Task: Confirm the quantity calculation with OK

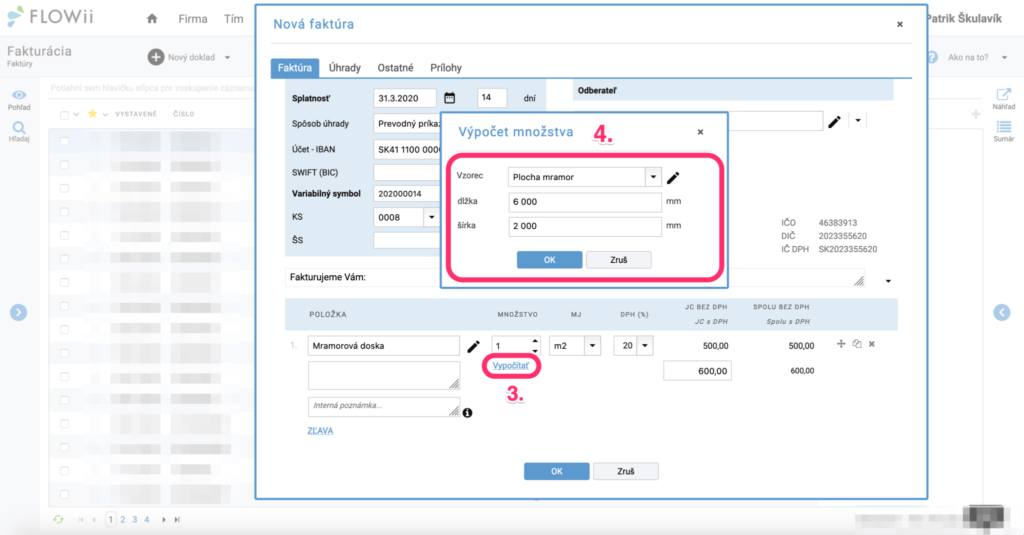Action: 549,260
